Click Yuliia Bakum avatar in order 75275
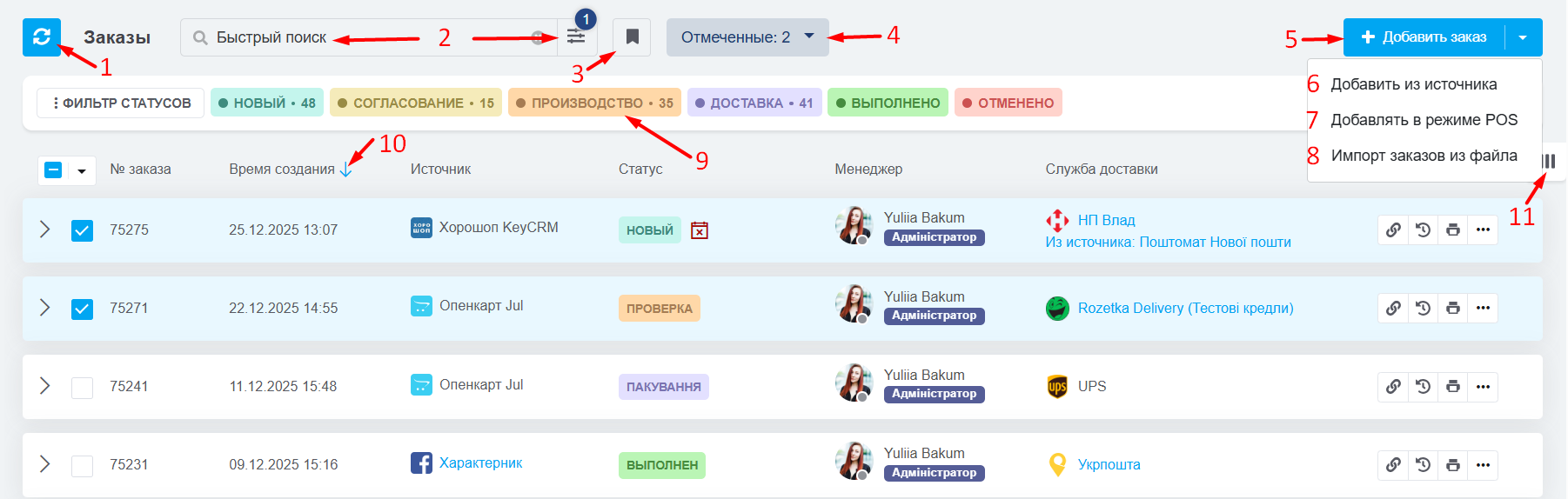 tap(854, 226)
